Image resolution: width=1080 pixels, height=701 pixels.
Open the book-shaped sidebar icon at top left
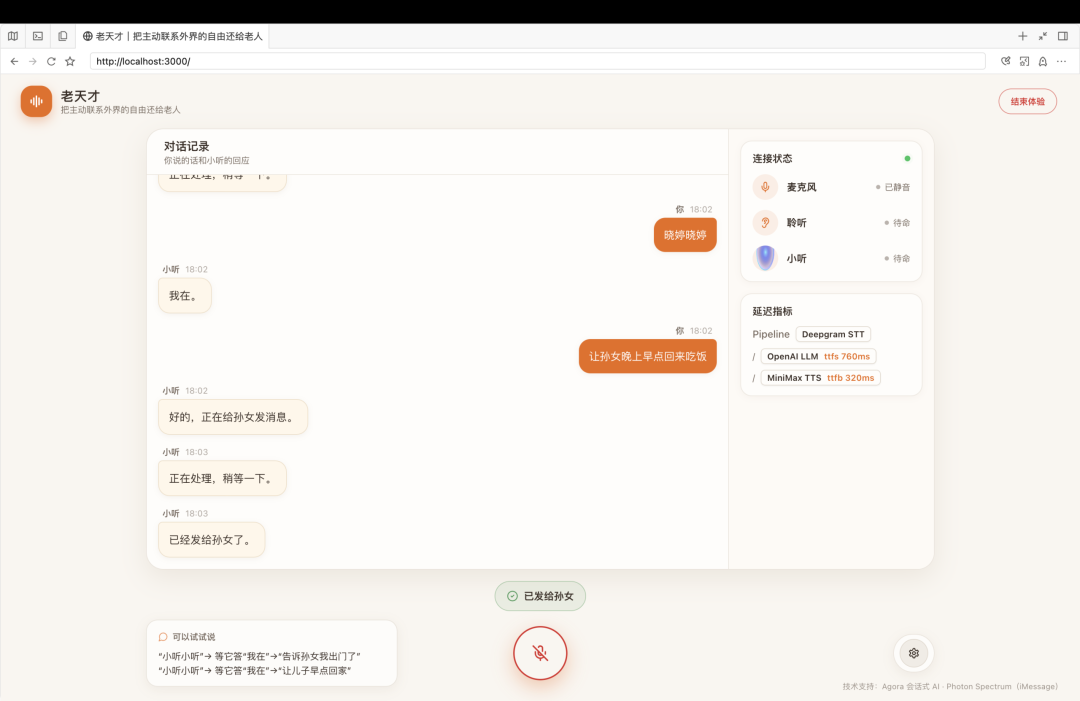(x=13, y=36)
